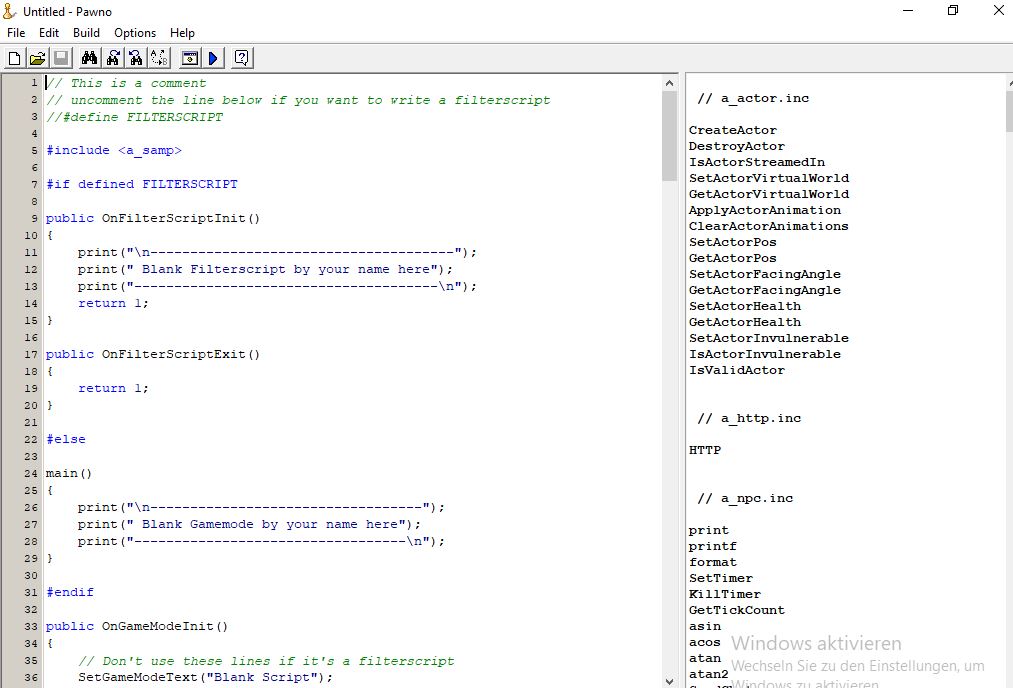Place cursor on the #include <a_samp> line
Screen dimensions: 1013x688
(114, 150)
